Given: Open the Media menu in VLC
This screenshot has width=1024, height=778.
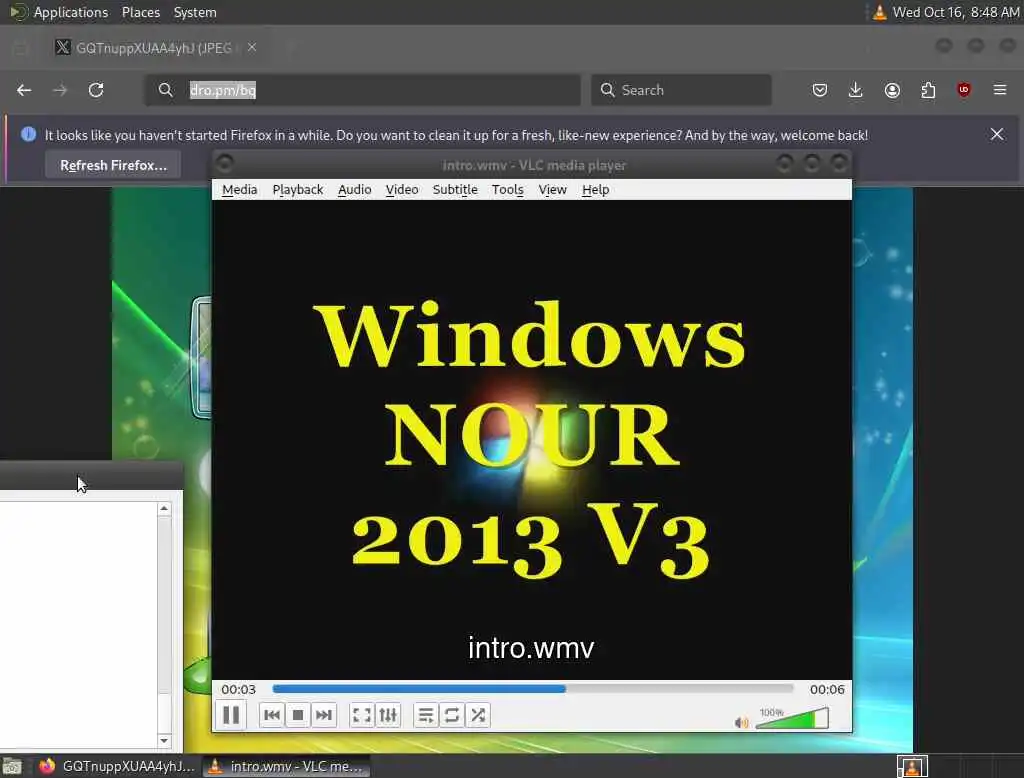Looking at the screenshot, I should (x=240, y=189).
